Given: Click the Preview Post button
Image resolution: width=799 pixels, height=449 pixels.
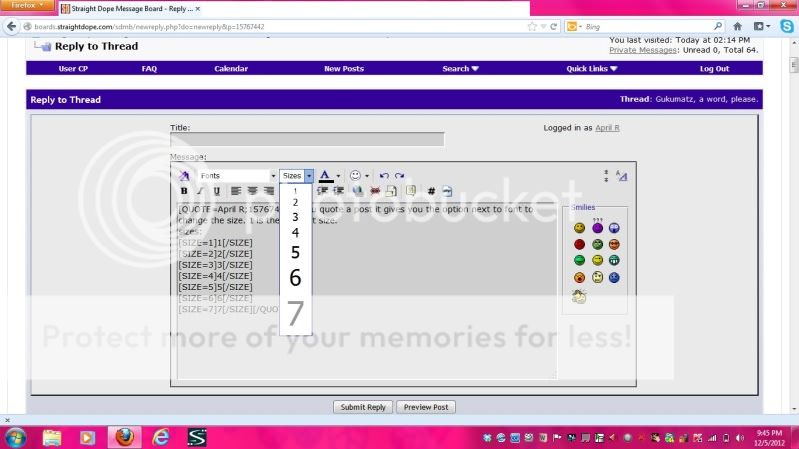Looking at the screenshot, I should coord(426,407).
